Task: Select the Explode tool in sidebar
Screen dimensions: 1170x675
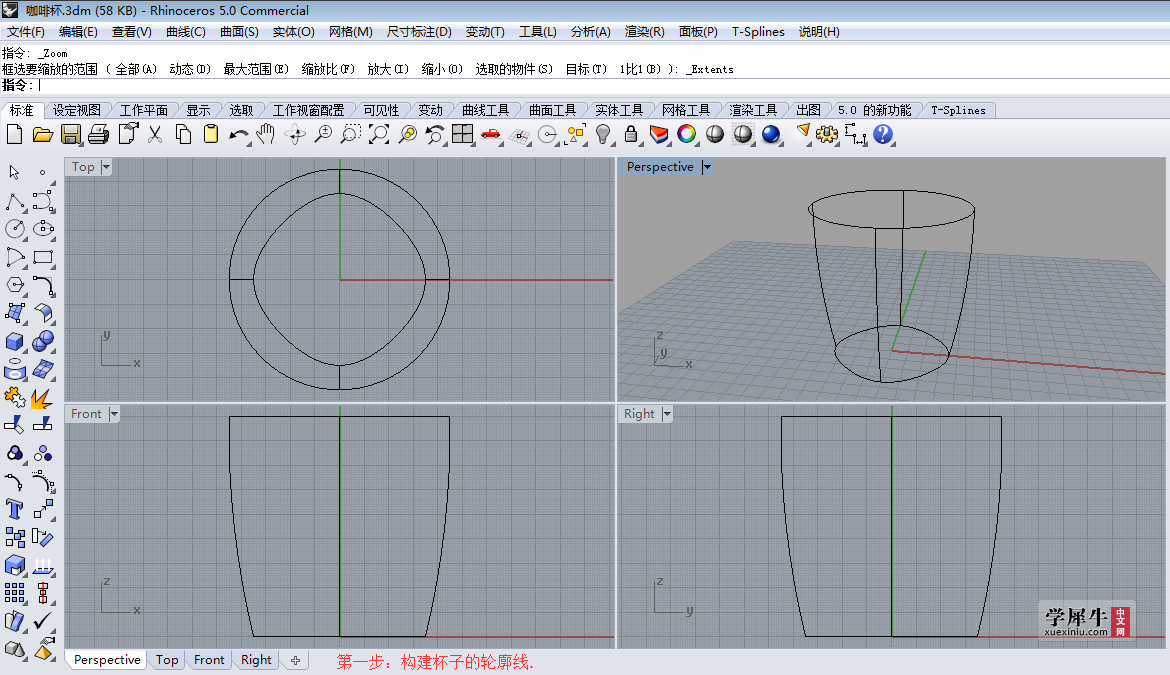Action: (x=43, y=398)
